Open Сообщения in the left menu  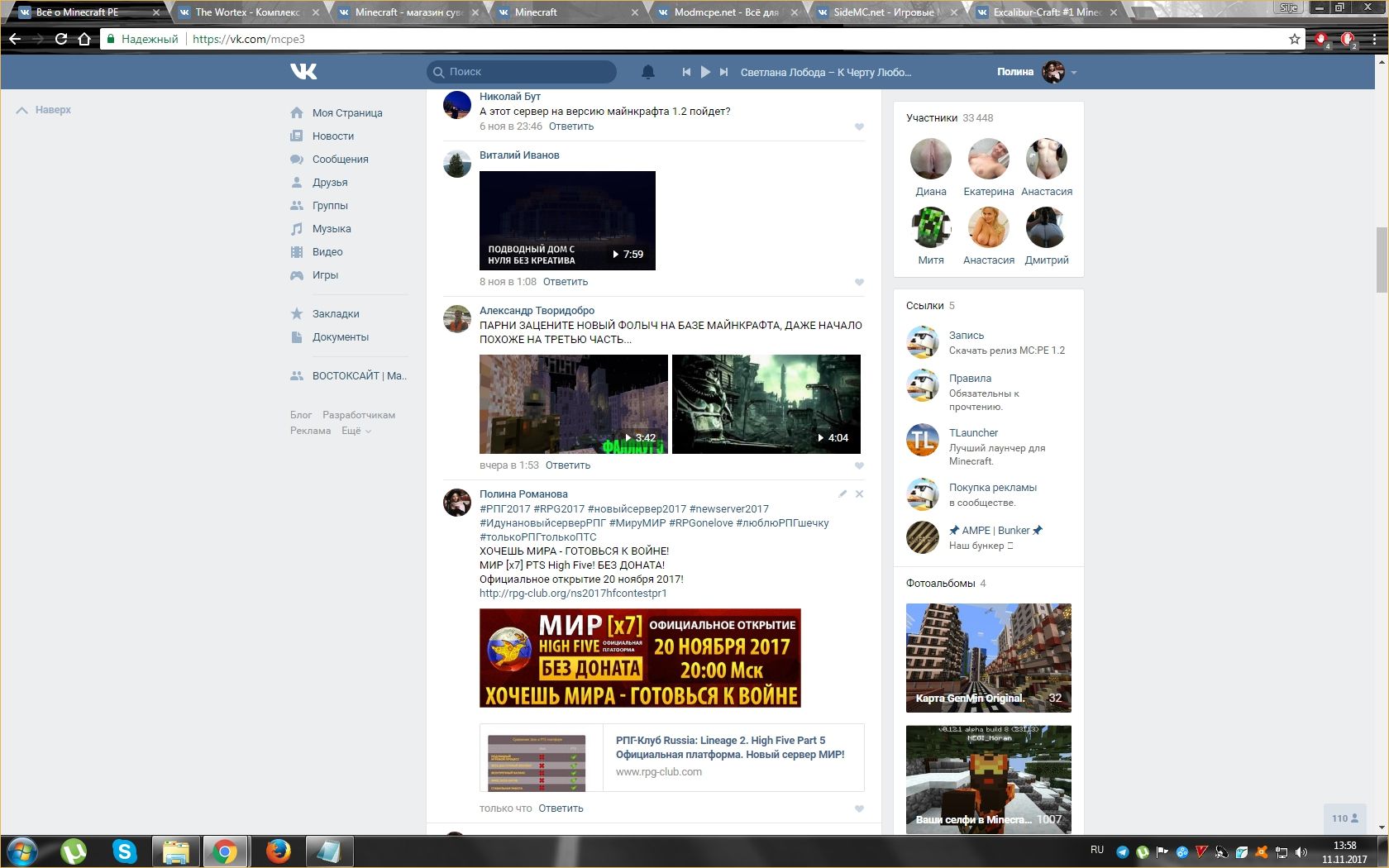(340, 160)
